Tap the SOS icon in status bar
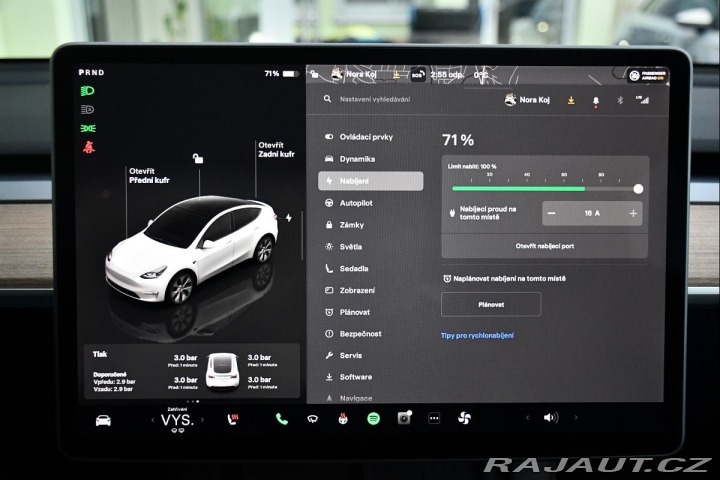This screenshot has height=480, width=720. tap(417, 74)
